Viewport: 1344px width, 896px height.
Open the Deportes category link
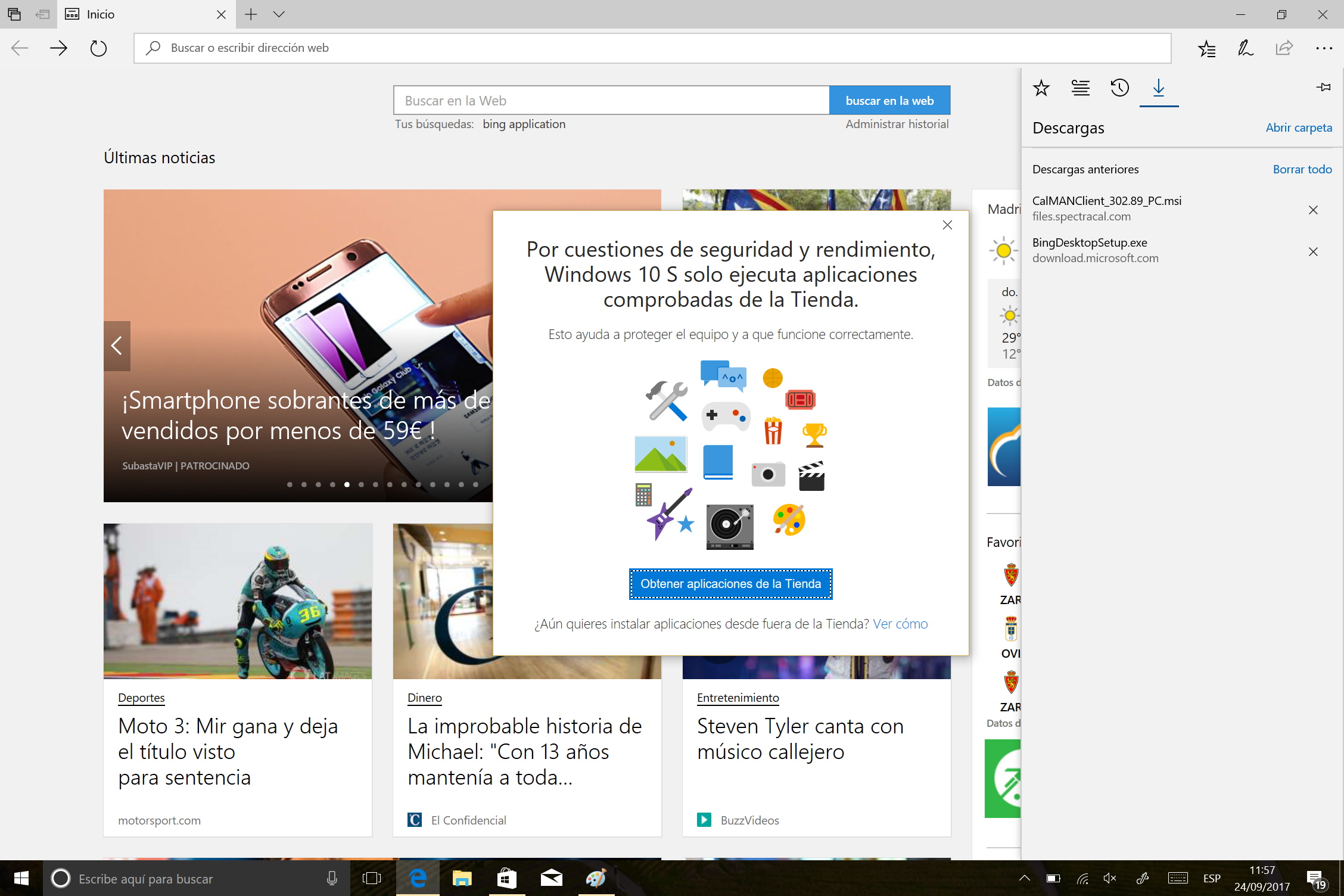pos(141,698)
